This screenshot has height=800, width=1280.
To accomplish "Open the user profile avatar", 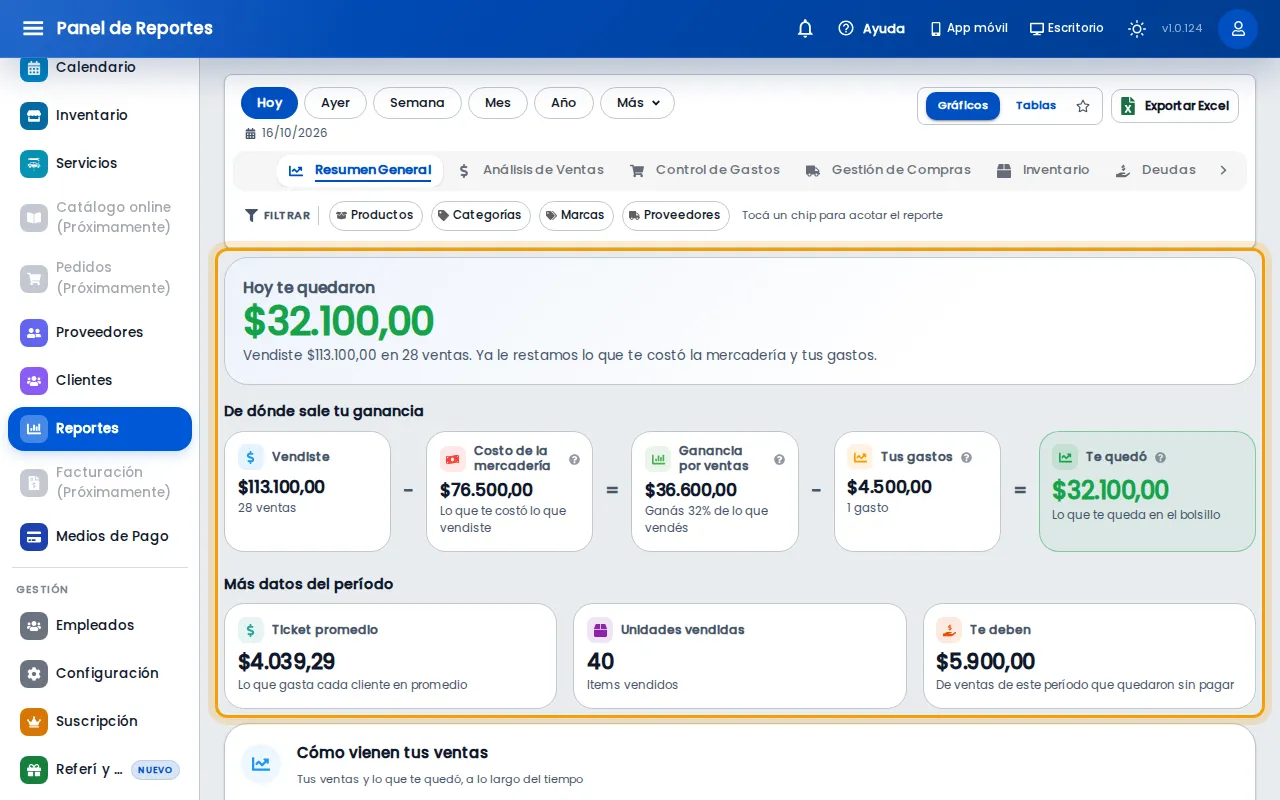I will 1238,29.
